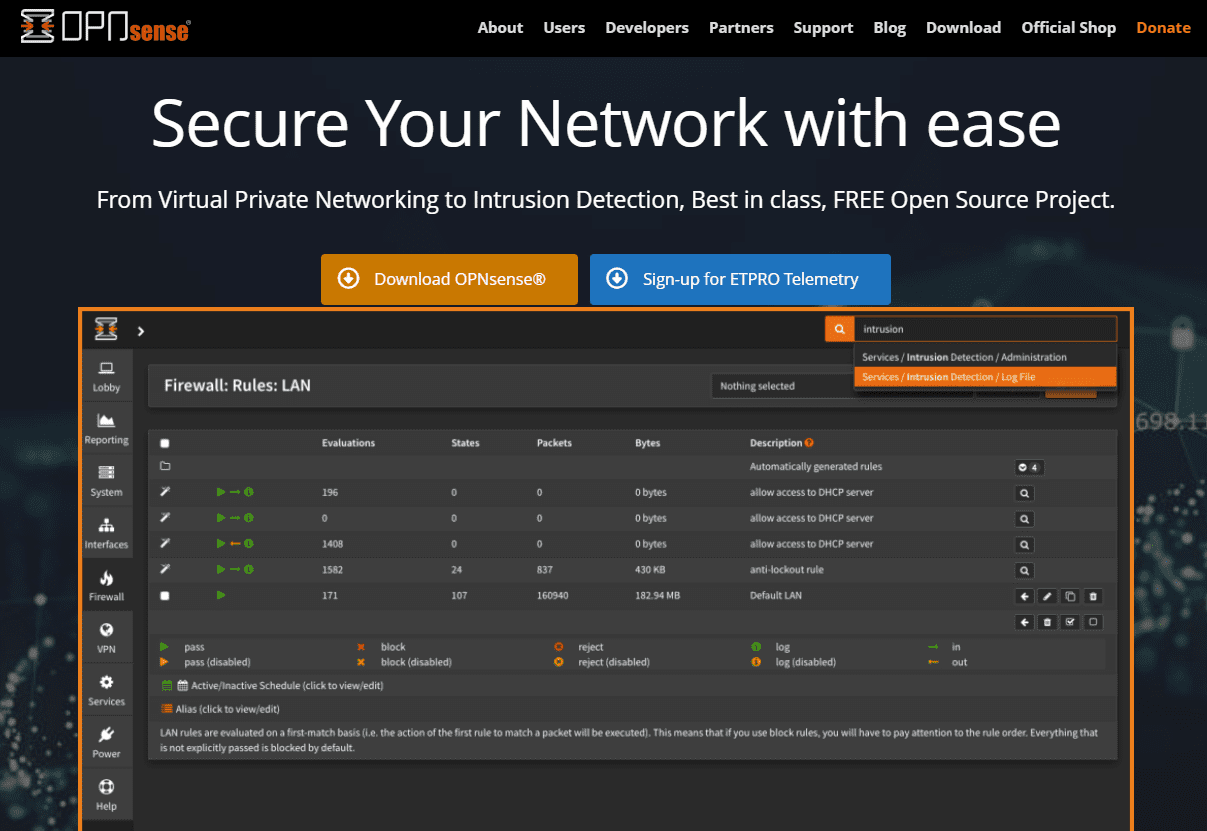Screen dimensions: 1207x831
Task: Click the wand icon on the anti-lockout rule row
Action: pyautogui.click(x=165, y=570)
